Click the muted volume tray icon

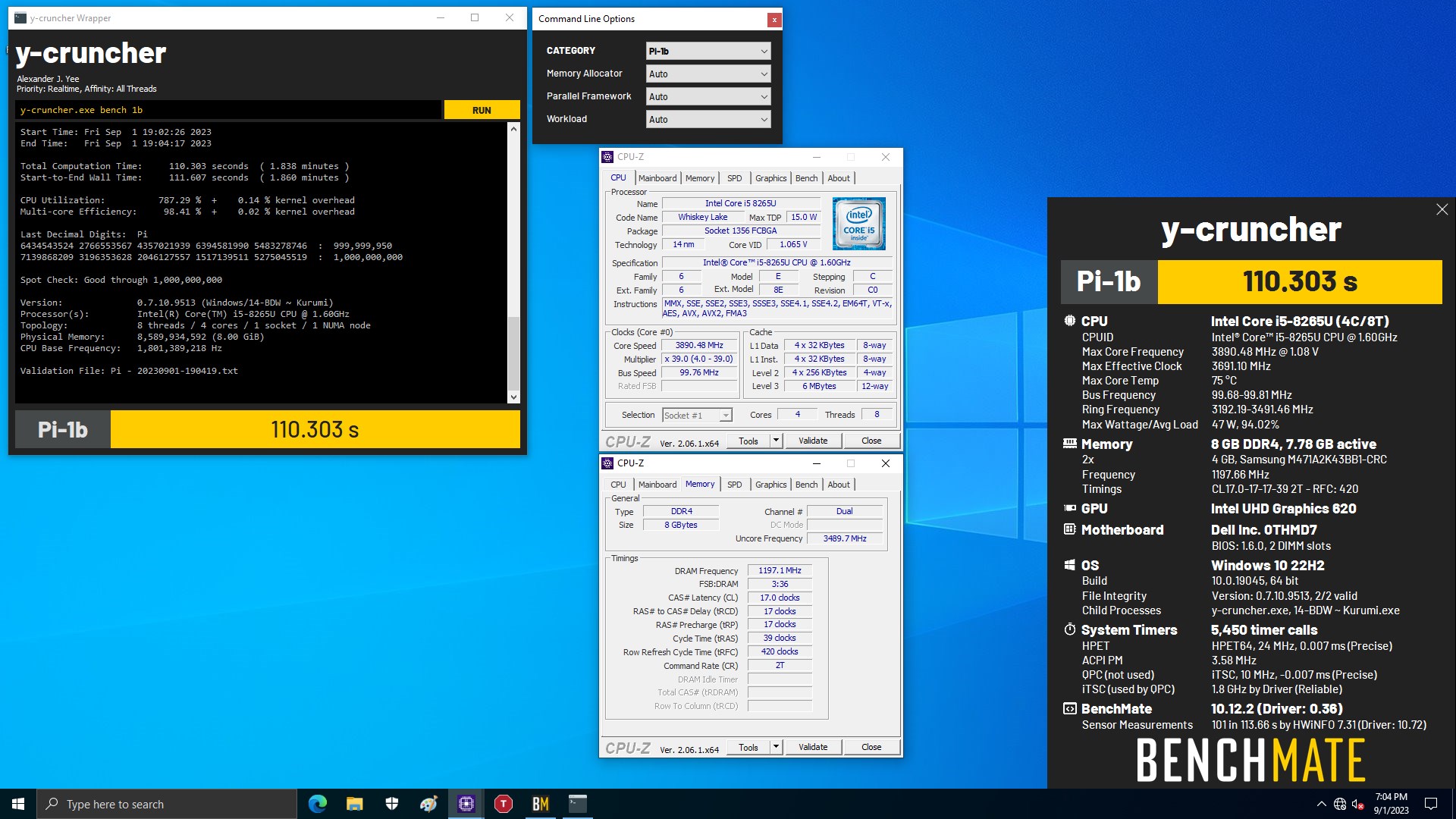click(1358, 804)
